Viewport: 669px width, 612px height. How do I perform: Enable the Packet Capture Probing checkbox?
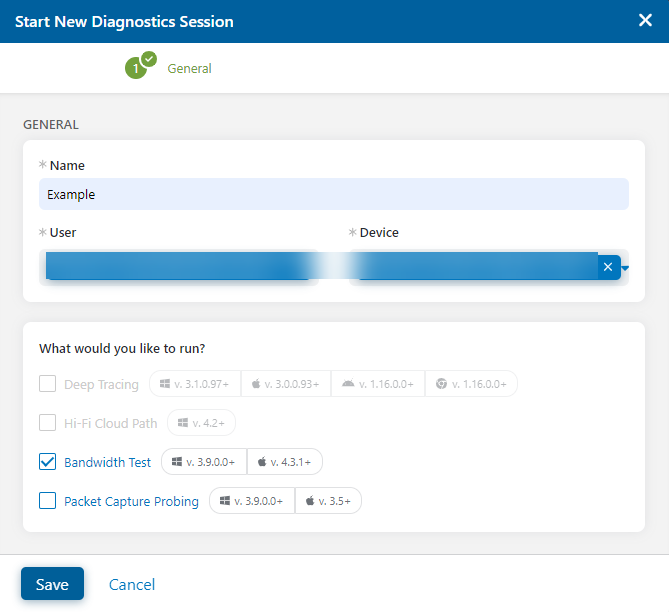47,501
